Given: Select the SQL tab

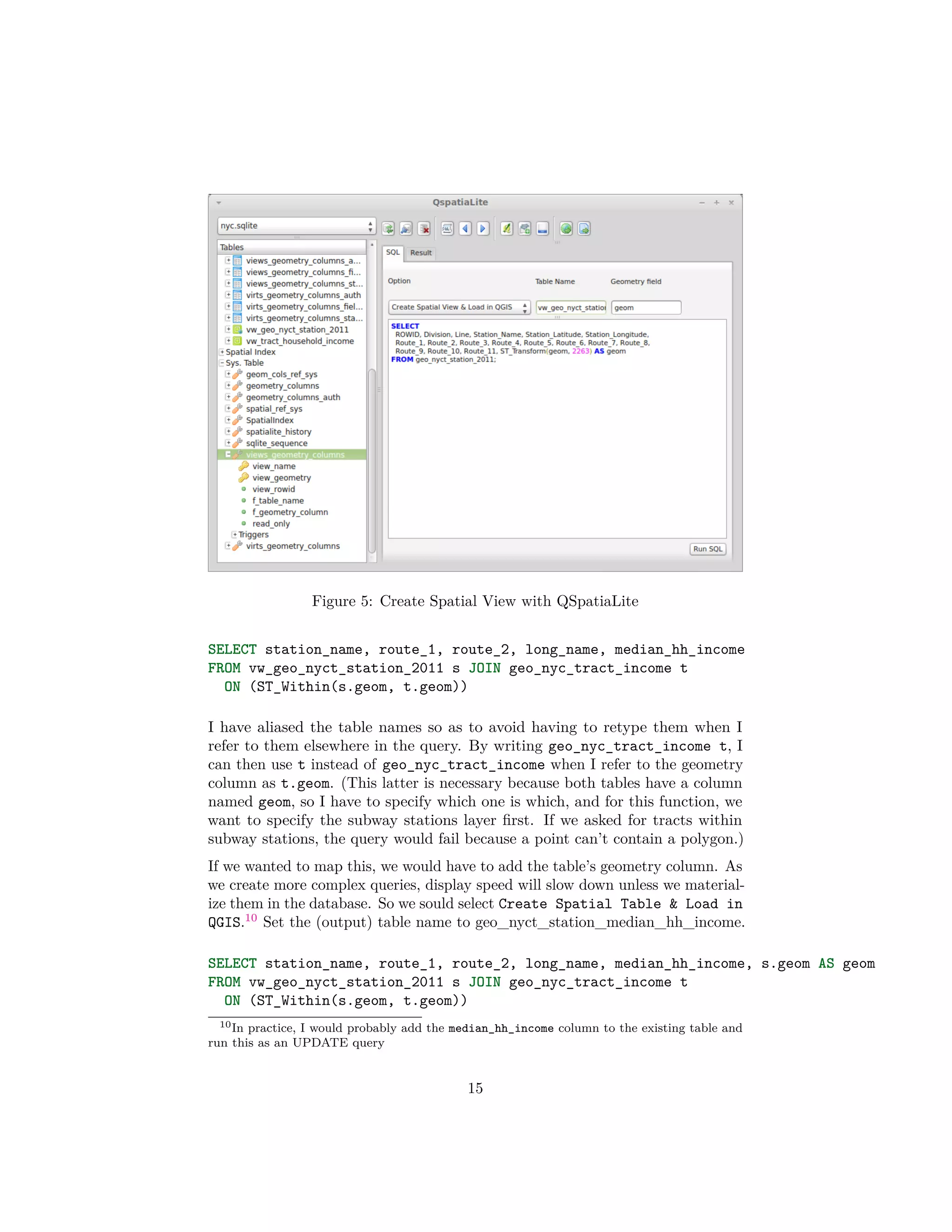Looking at the screenshot, I should pyautogui.click(x=392, y=252).
